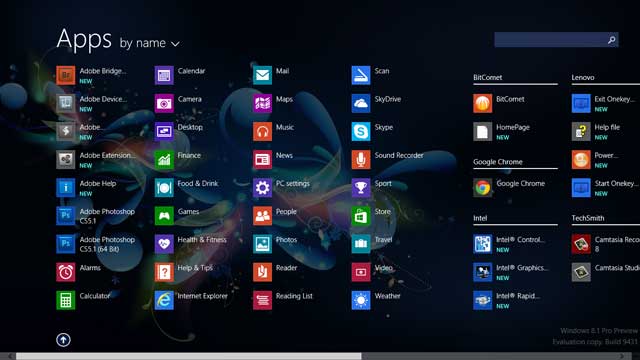Image resolution: width=640 pixels, height=360 pixels.
Task: Launch the BitComet app icon
Action: [482, 103]
